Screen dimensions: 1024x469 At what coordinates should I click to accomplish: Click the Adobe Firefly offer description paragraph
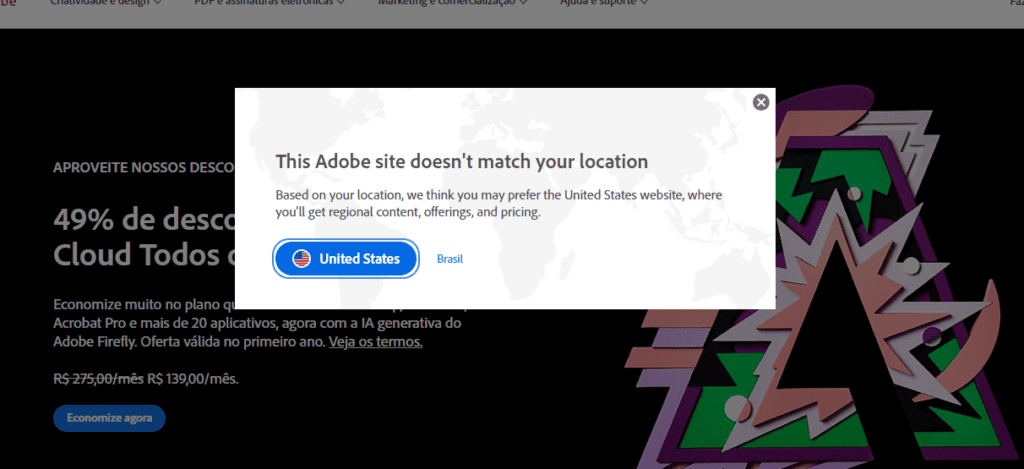point(259,323)
